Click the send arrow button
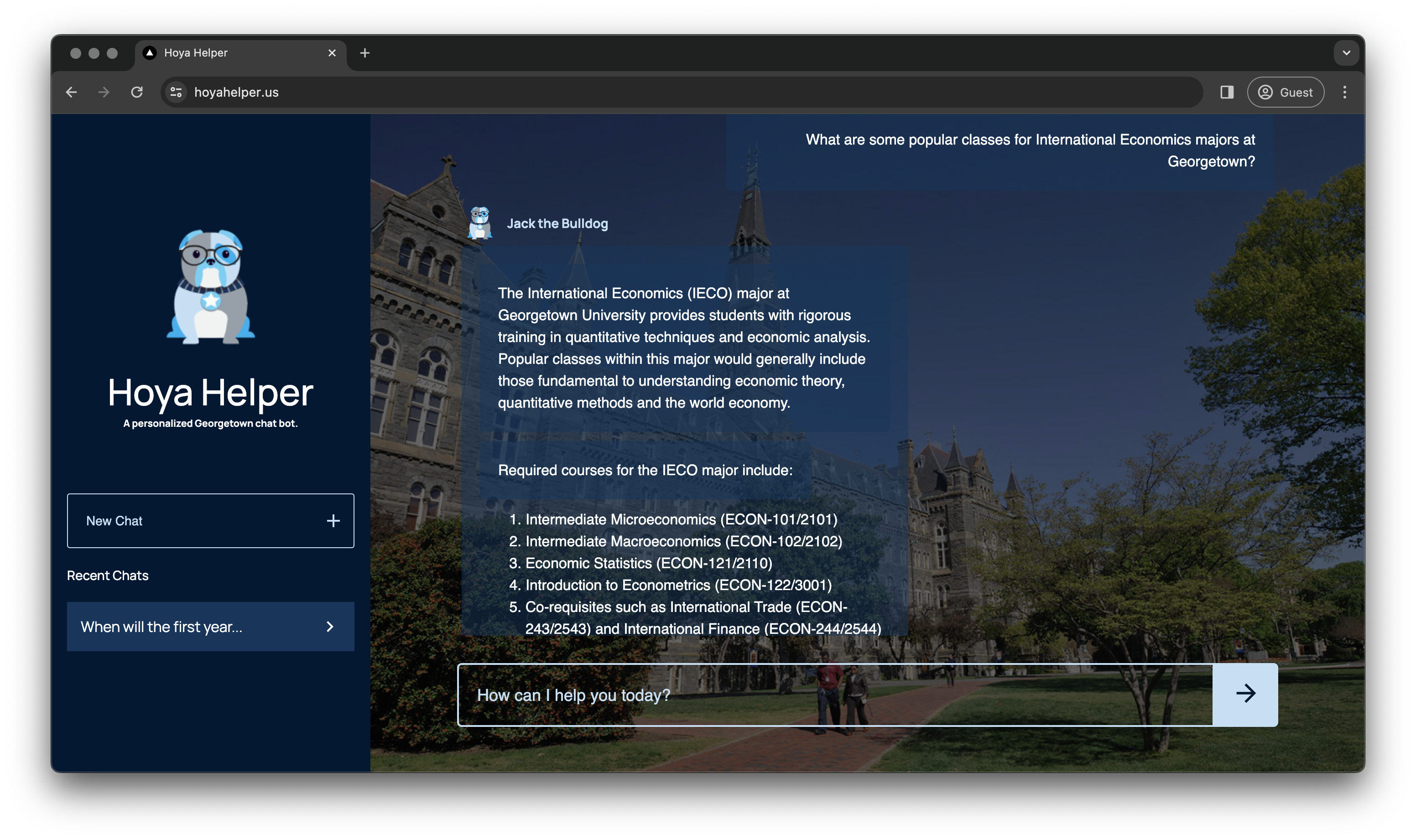Screen dimensions: 1416x840 click(x=1244, y=694)
